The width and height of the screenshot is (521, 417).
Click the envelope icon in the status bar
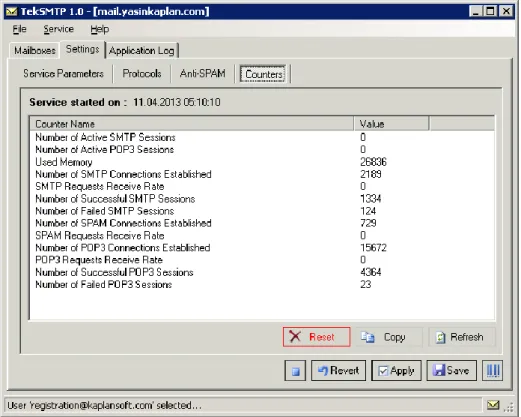point(493,405)
